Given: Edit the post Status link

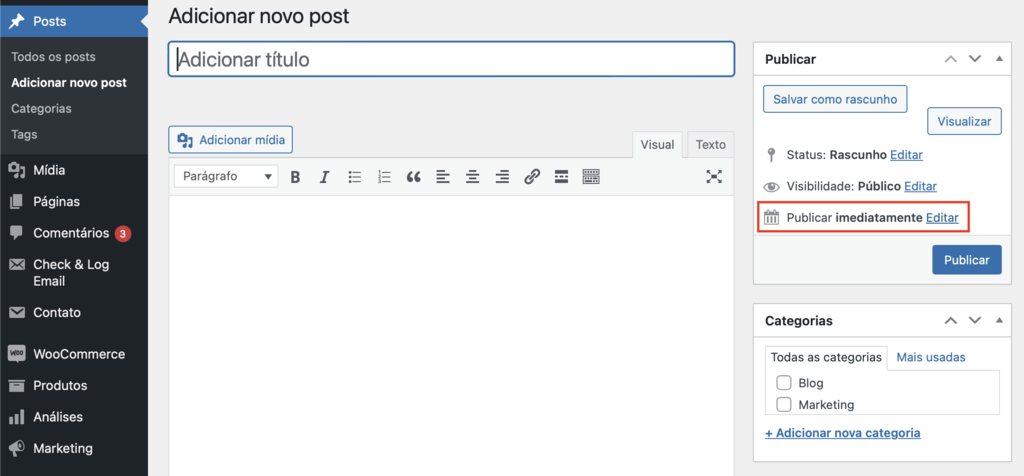Looking at the screenshot, I should 906,155.
